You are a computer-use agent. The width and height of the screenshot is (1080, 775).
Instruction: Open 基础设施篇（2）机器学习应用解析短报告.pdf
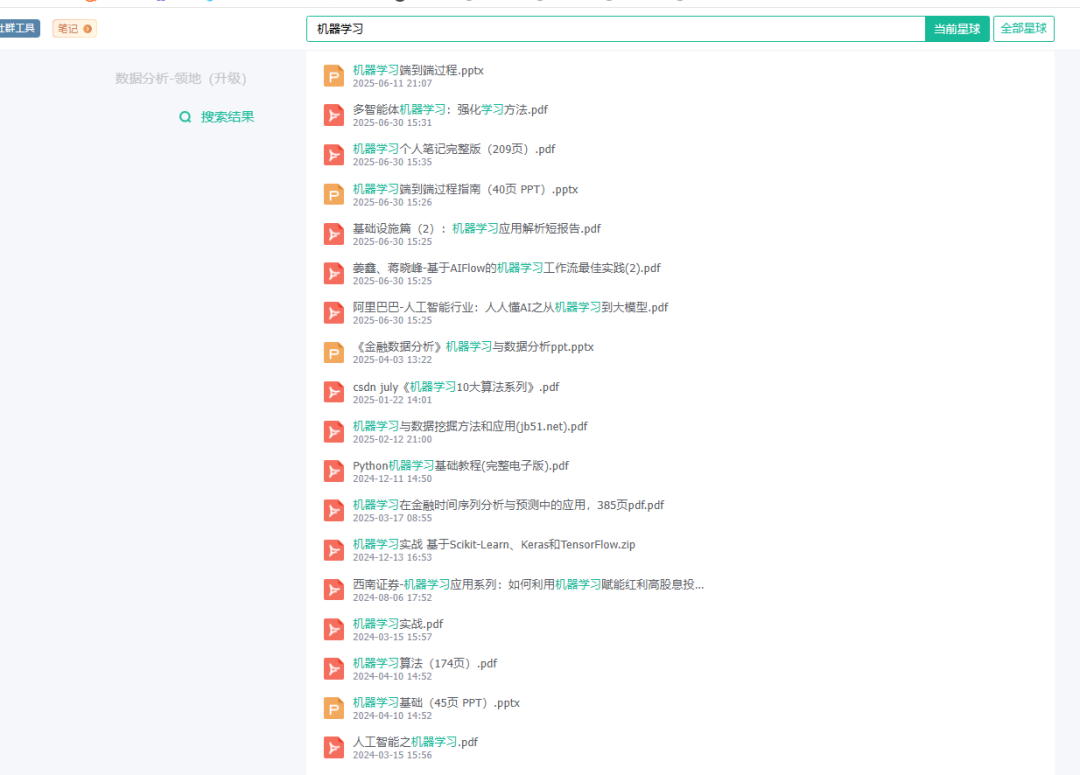(x=477, y=229)
